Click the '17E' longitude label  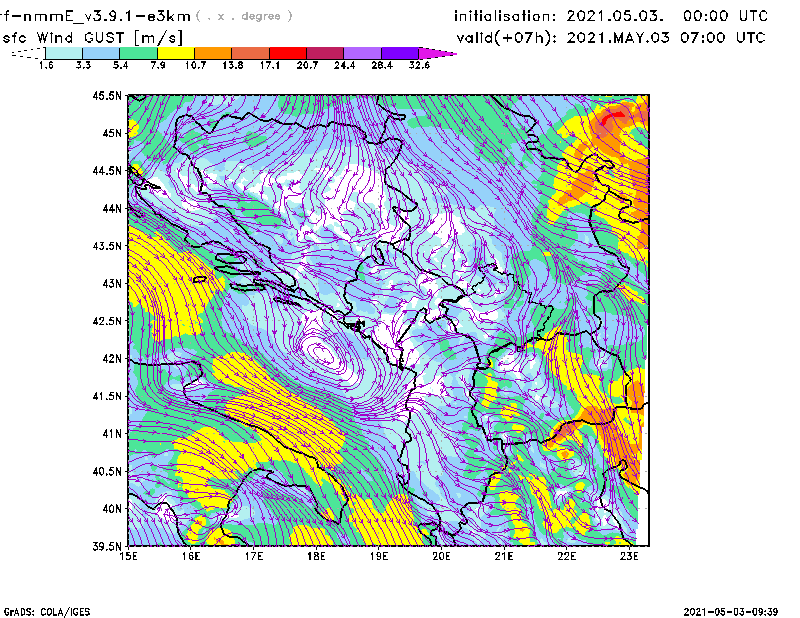tap(254, 556)
